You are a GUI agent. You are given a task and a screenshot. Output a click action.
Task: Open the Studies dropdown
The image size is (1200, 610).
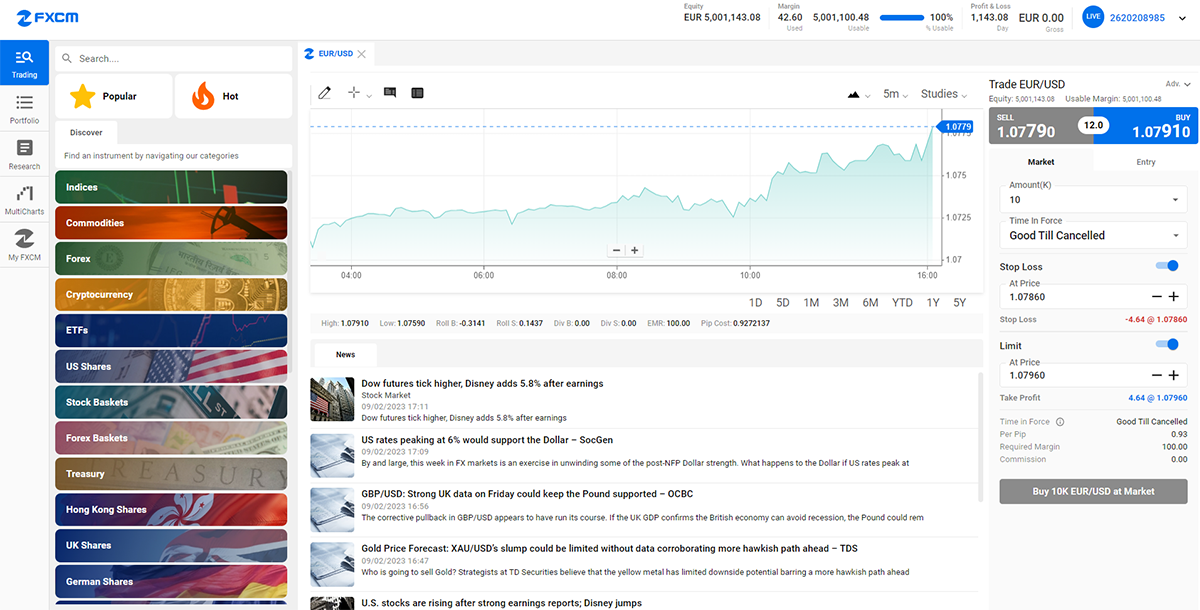pyautogui.click(x=944, y=94)
